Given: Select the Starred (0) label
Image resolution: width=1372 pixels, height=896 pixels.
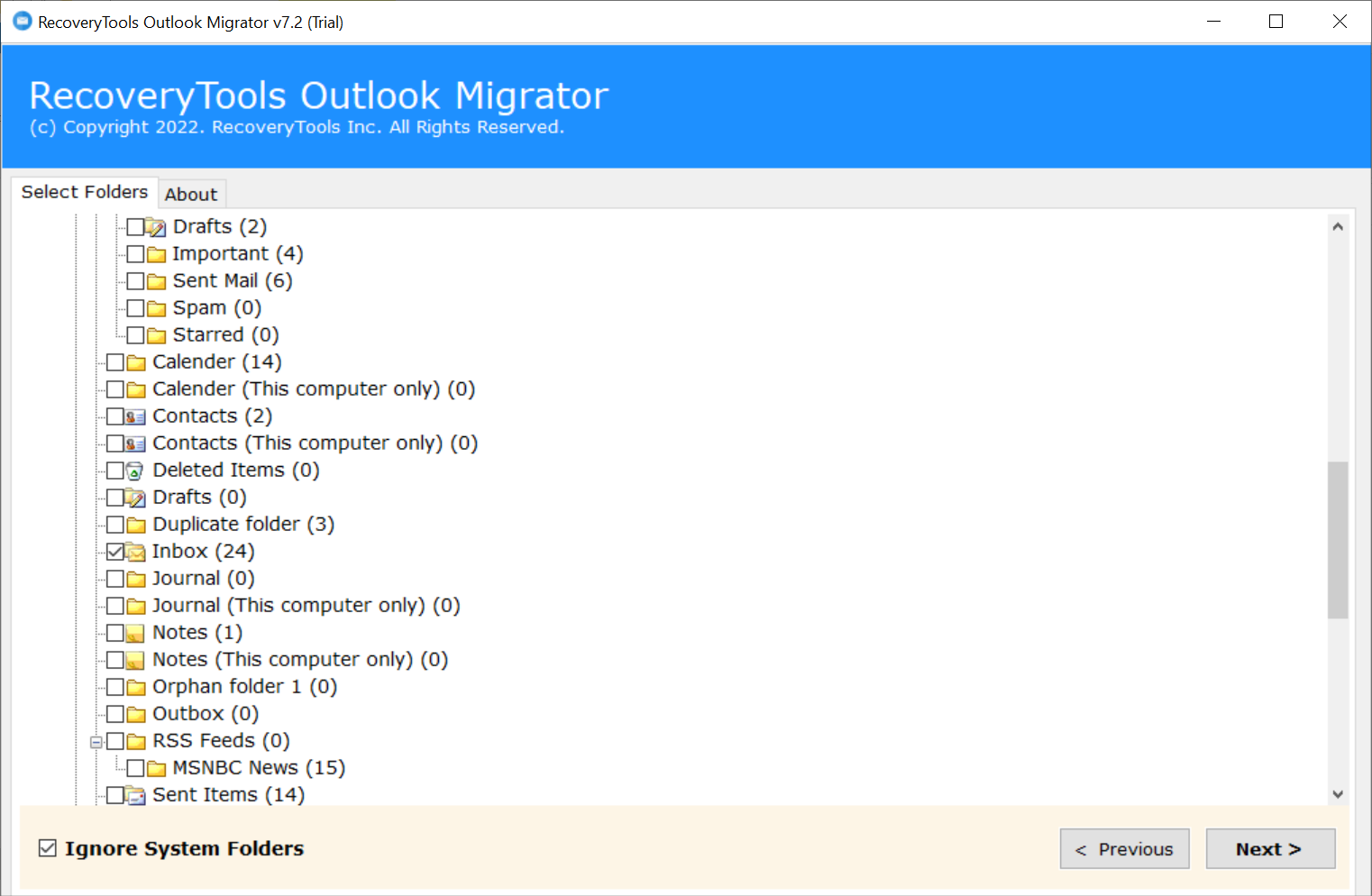Looking at the screenshot, I should pyautogui.click(x=225, y=335).
